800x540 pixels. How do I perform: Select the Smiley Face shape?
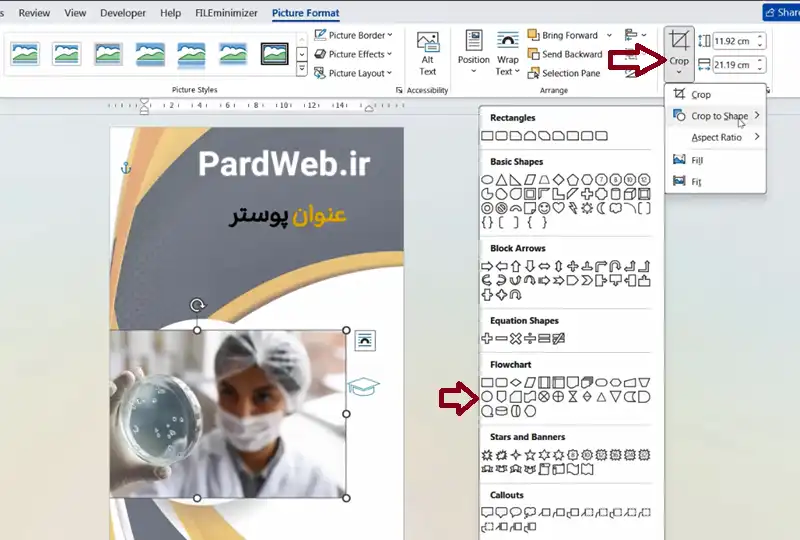pos(544,208)
